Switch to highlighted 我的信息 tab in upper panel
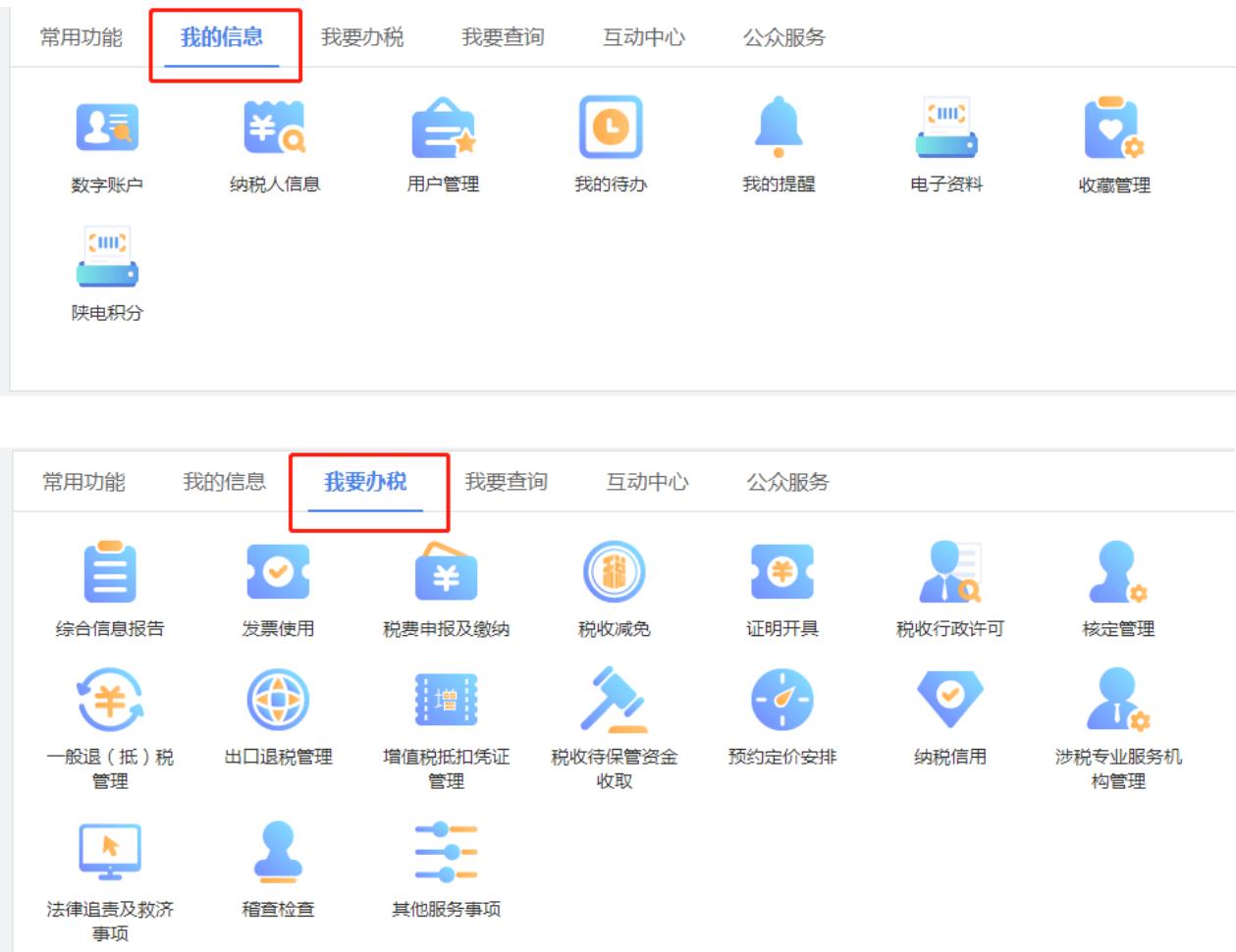 (x=222, y=38)
